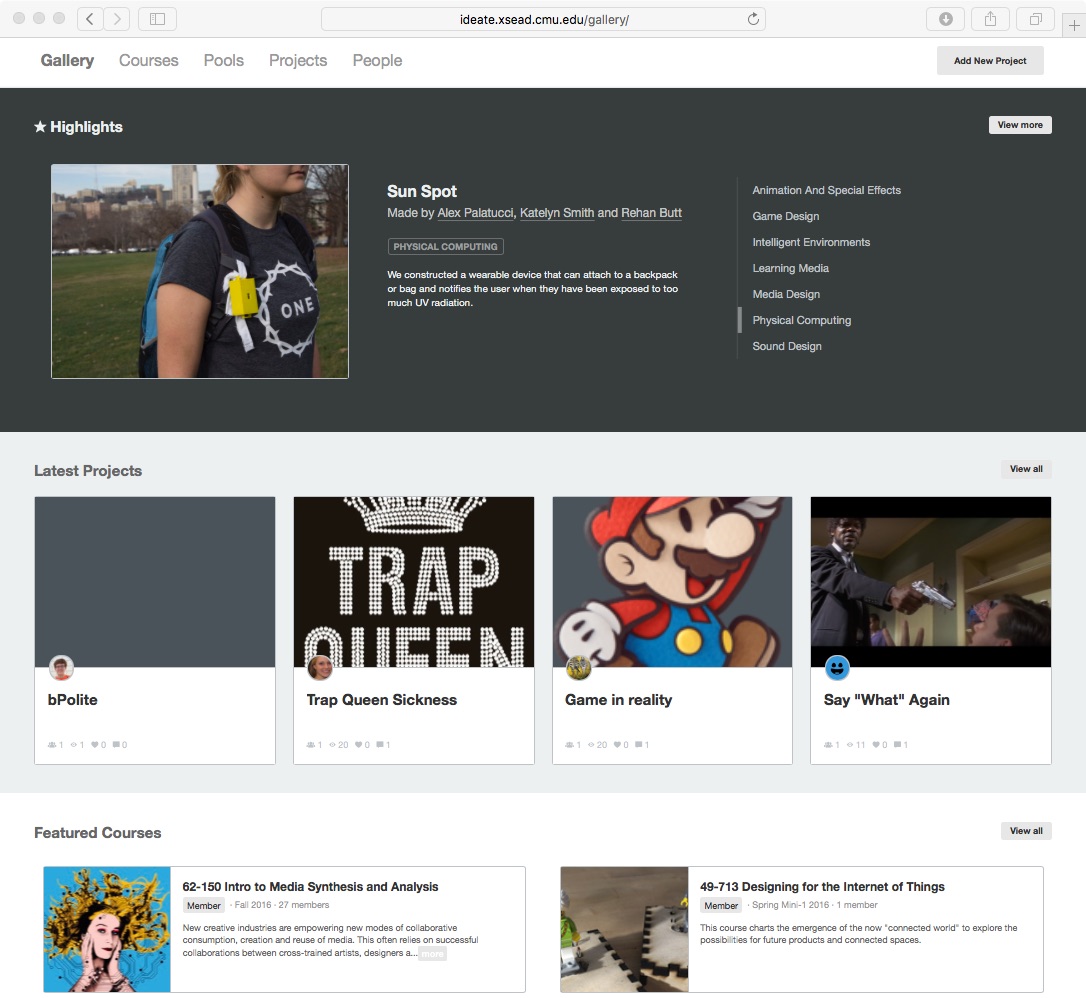Click the Trap Queen Sickness author avatar
This screenshot has height=998, width=1086.
pos(320,668)
